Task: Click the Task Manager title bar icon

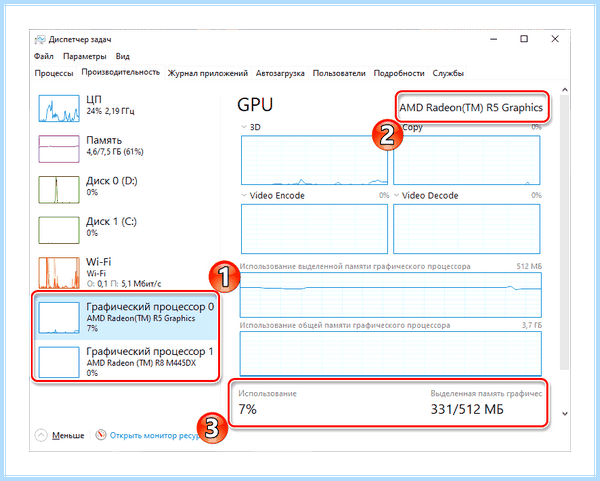Action: coord(40,39)
